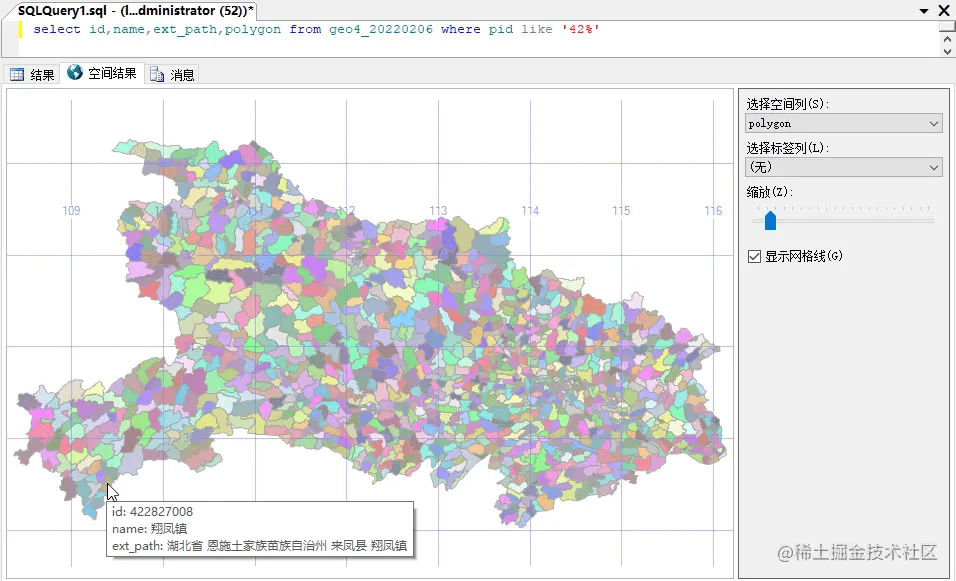956x581 pixels.
Task: Click the longitude label 114 on map
Action: click(x=530, y=210)
